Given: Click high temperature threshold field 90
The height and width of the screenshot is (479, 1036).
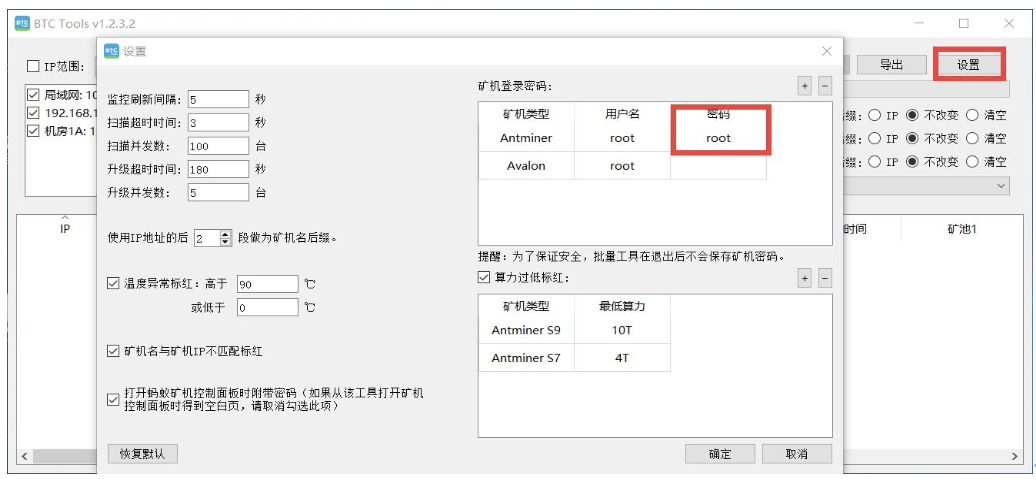Looking at the screenshot, I should click(268, 284).
